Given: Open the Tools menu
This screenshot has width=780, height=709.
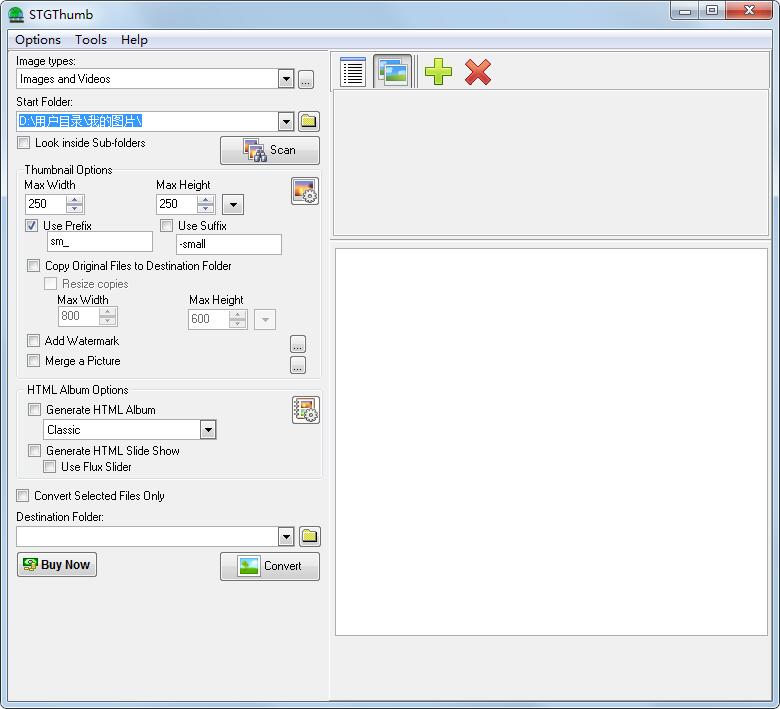Looking at the screenshot, I should pos(91,40).
